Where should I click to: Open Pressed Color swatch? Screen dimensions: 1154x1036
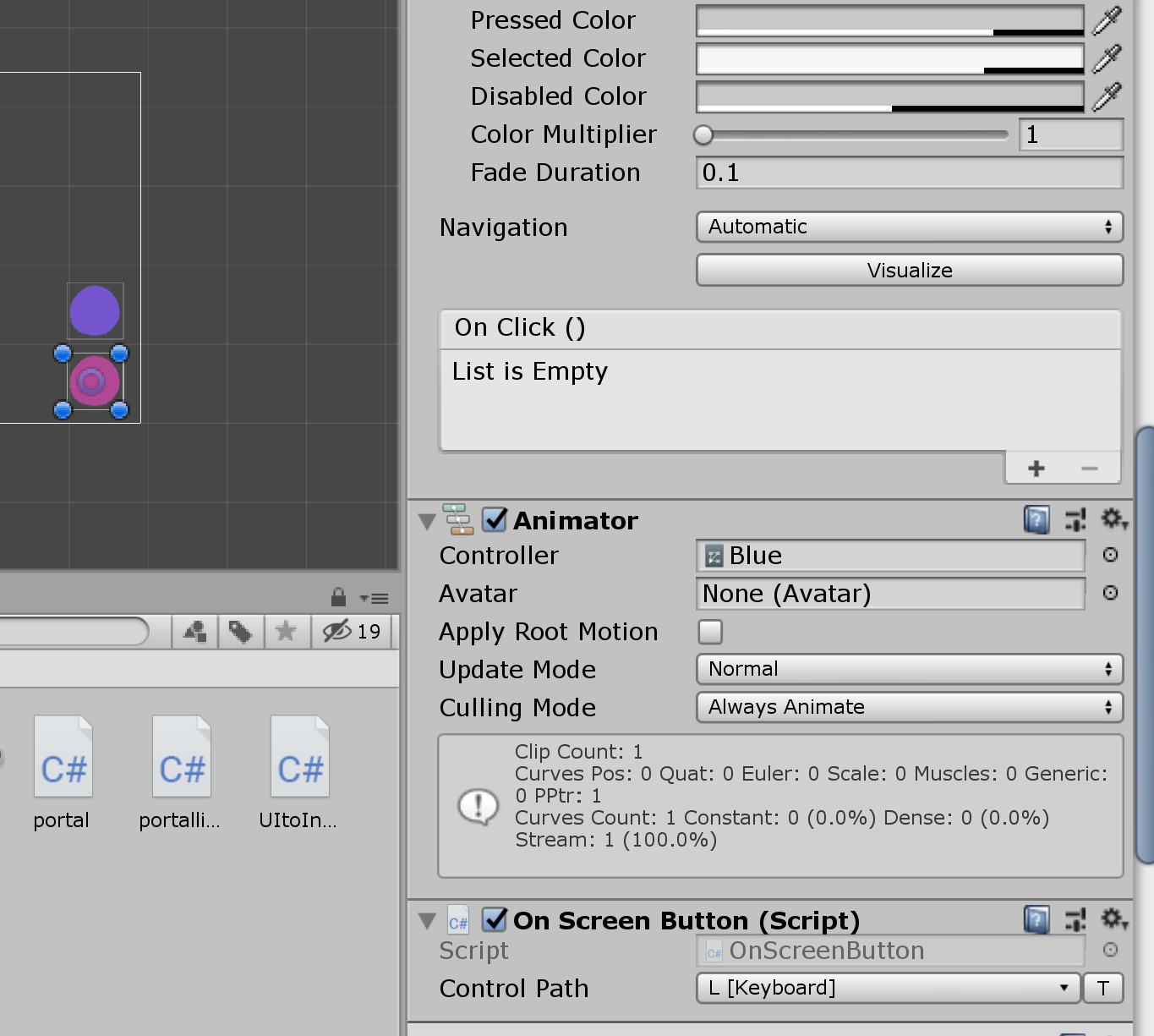tap(890, 20)
